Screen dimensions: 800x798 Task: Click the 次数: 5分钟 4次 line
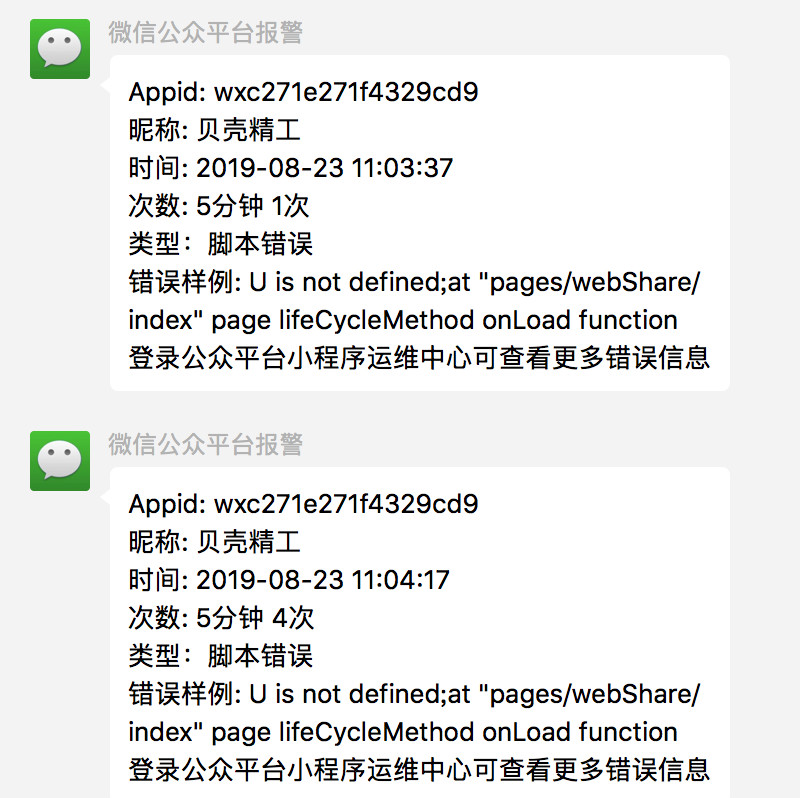221,617
